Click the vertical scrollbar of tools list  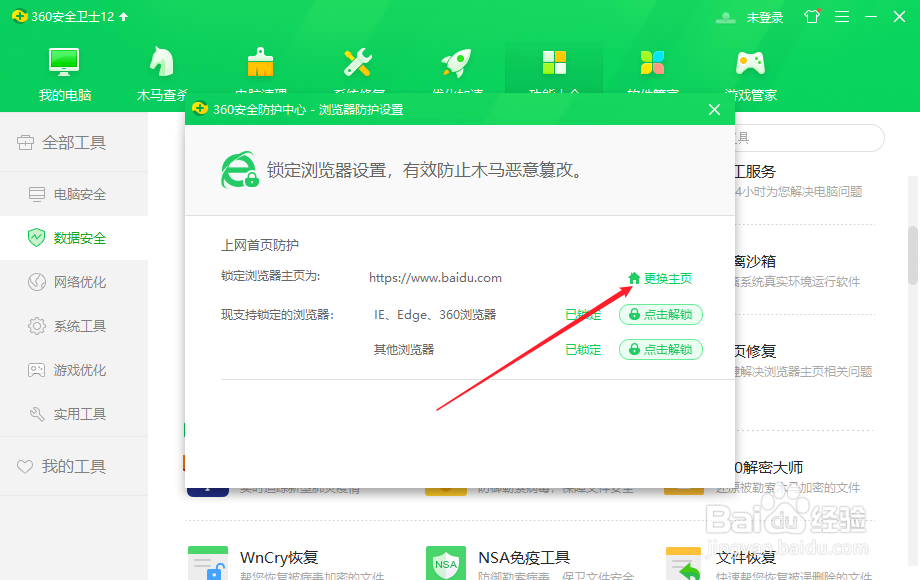coord(913,255)
